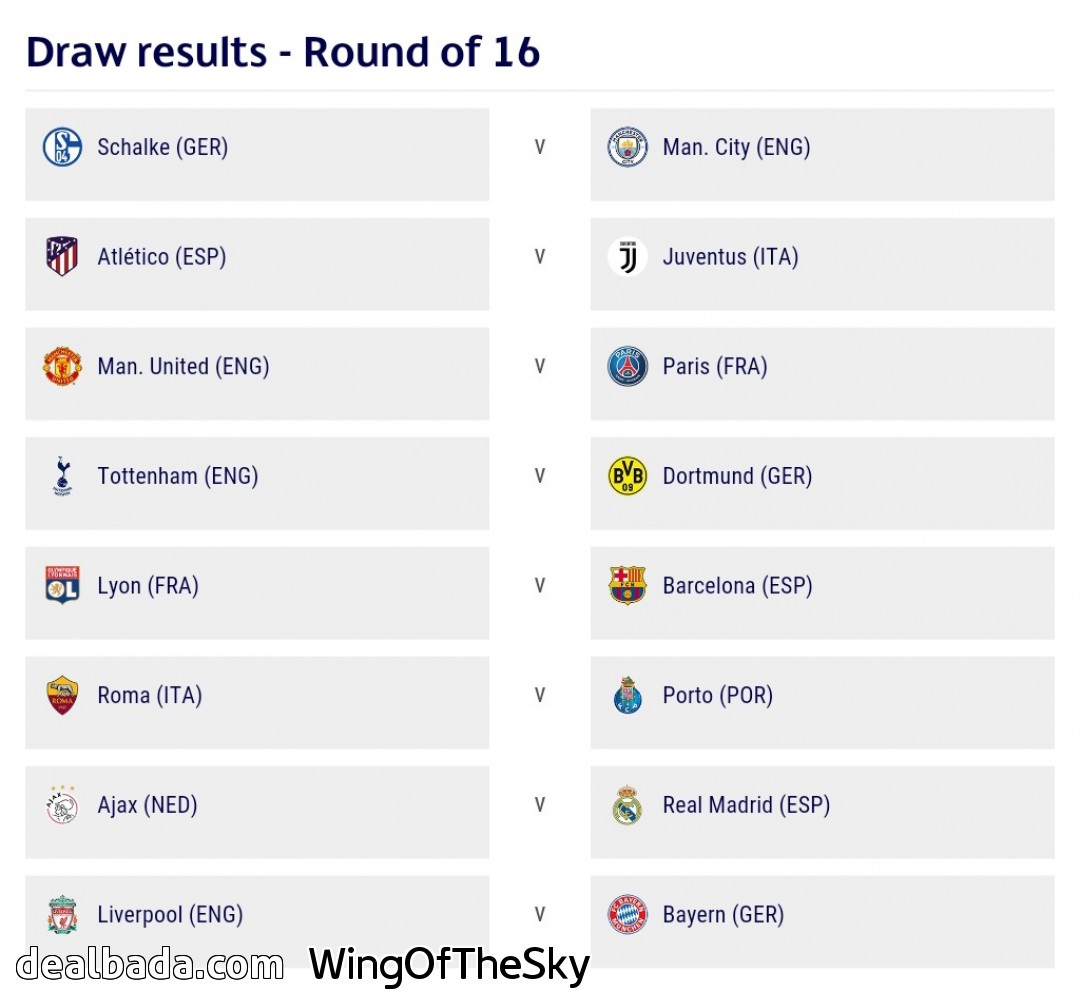
Task: Click the Bayern Munich crest icon
Action: pos(628,915)
